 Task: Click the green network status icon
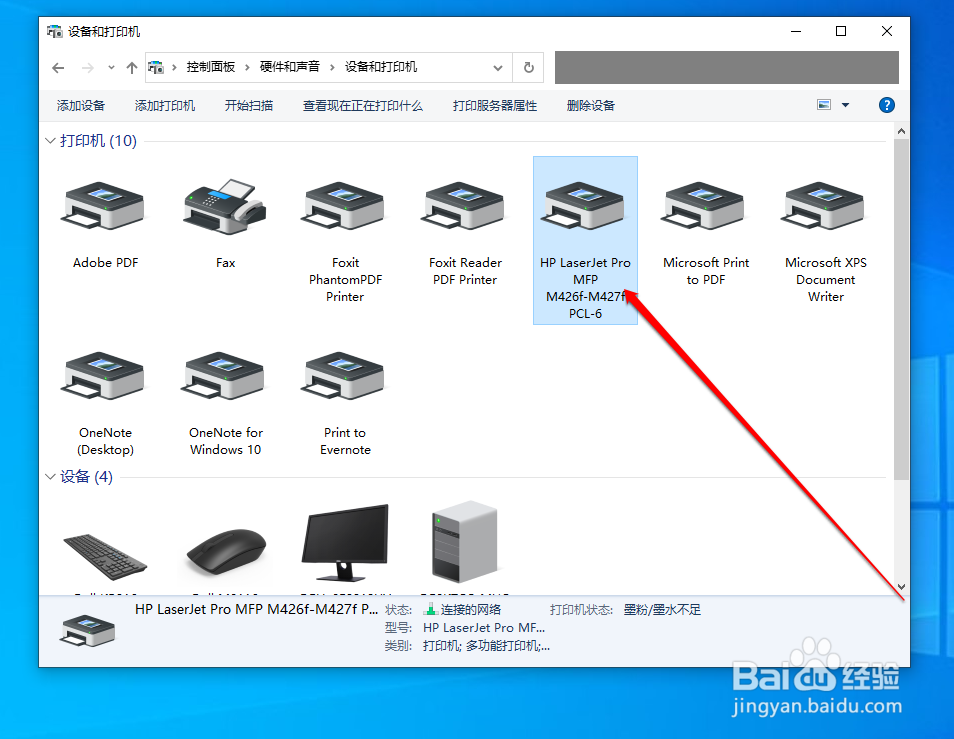click(430, 609)
